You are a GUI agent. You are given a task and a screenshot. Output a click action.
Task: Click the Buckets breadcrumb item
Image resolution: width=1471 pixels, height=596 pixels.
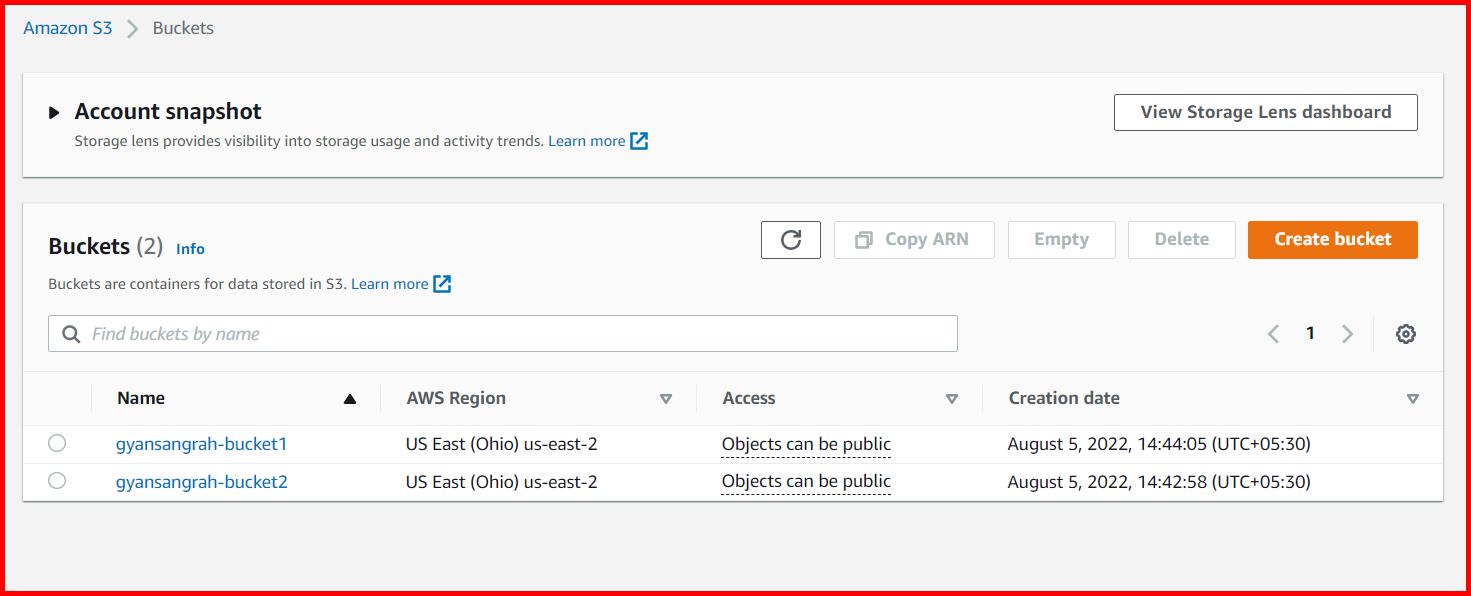(x=182, y=28)
